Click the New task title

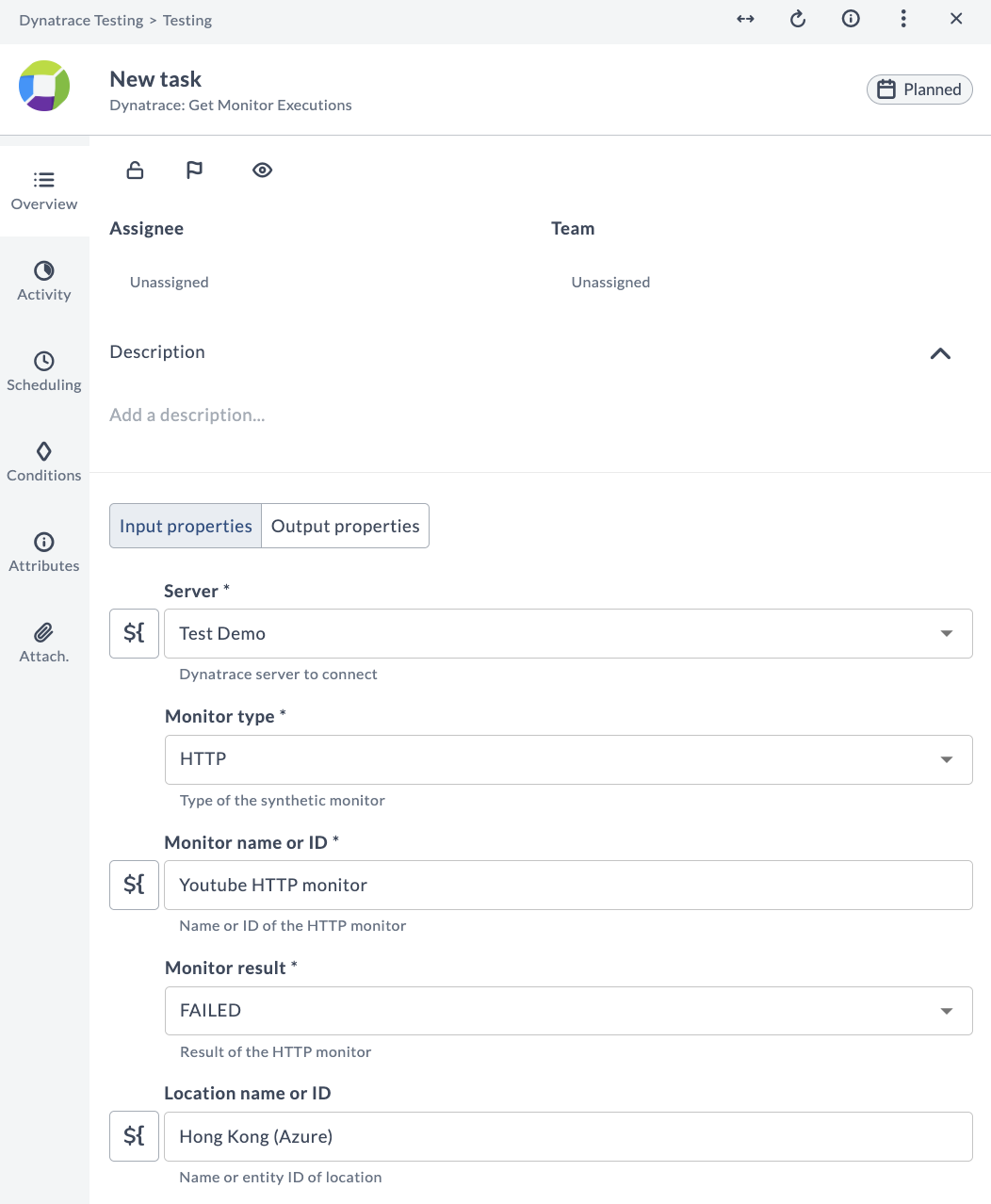point(155,79)
